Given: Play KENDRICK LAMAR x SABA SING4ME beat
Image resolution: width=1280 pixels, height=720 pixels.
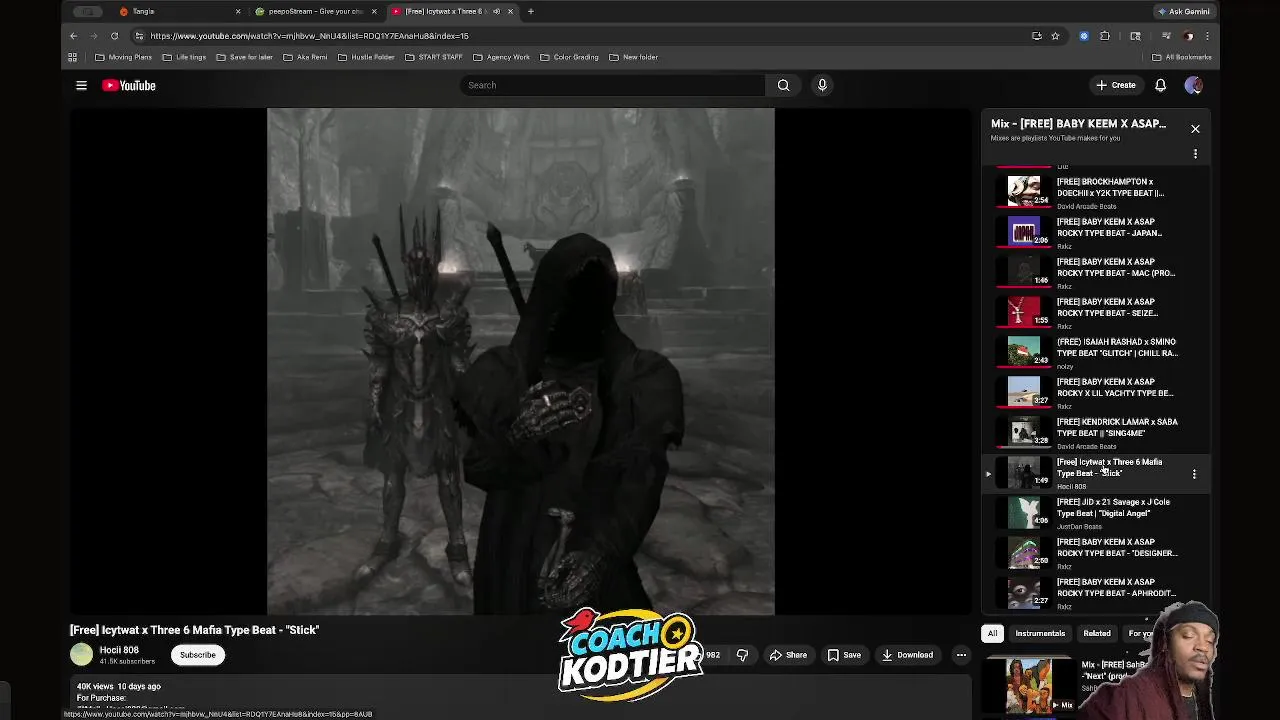Looking at the screenshot, I should coord(1095,431).
